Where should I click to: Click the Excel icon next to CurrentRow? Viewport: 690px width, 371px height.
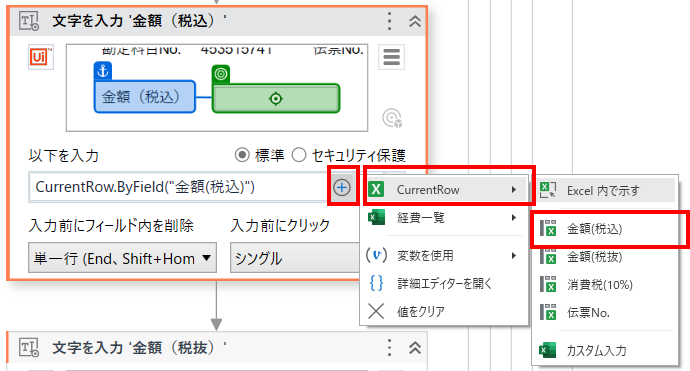tap(376, 190)
